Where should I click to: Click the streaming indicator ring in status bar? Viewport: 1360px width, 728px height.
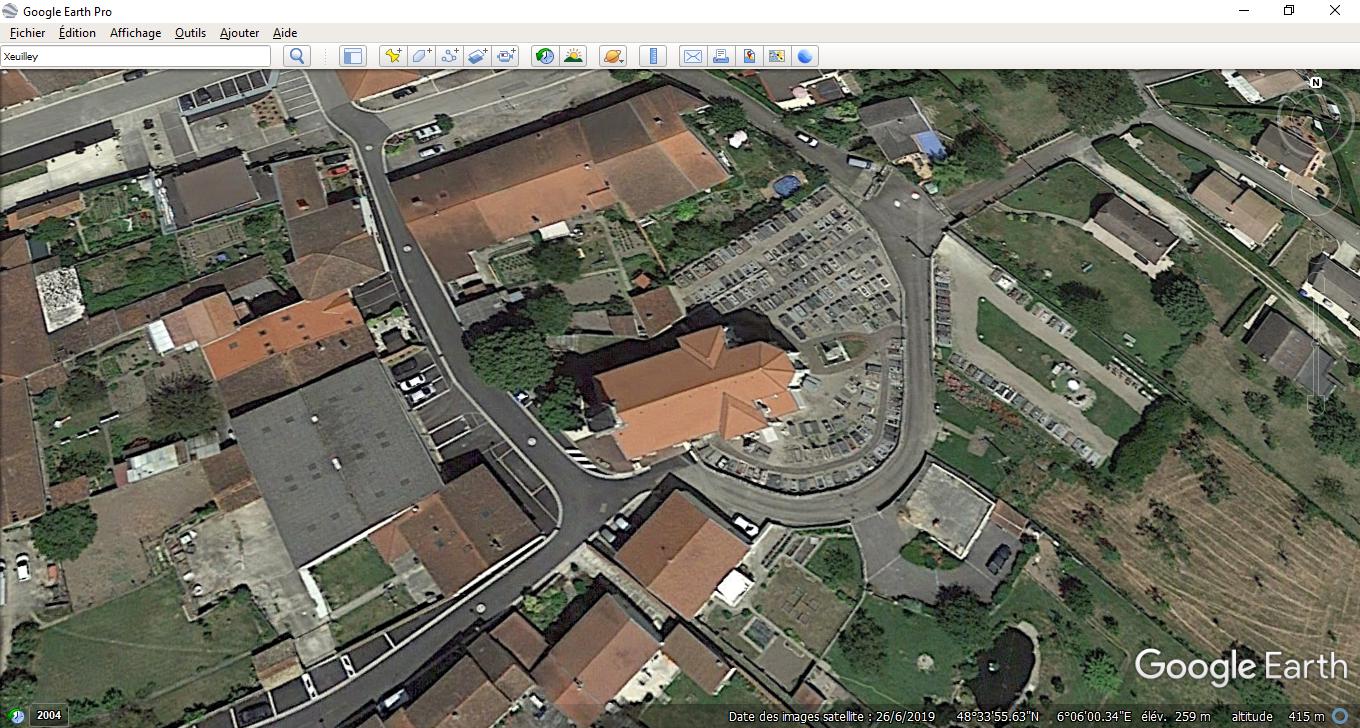[x=1340, y=716]
